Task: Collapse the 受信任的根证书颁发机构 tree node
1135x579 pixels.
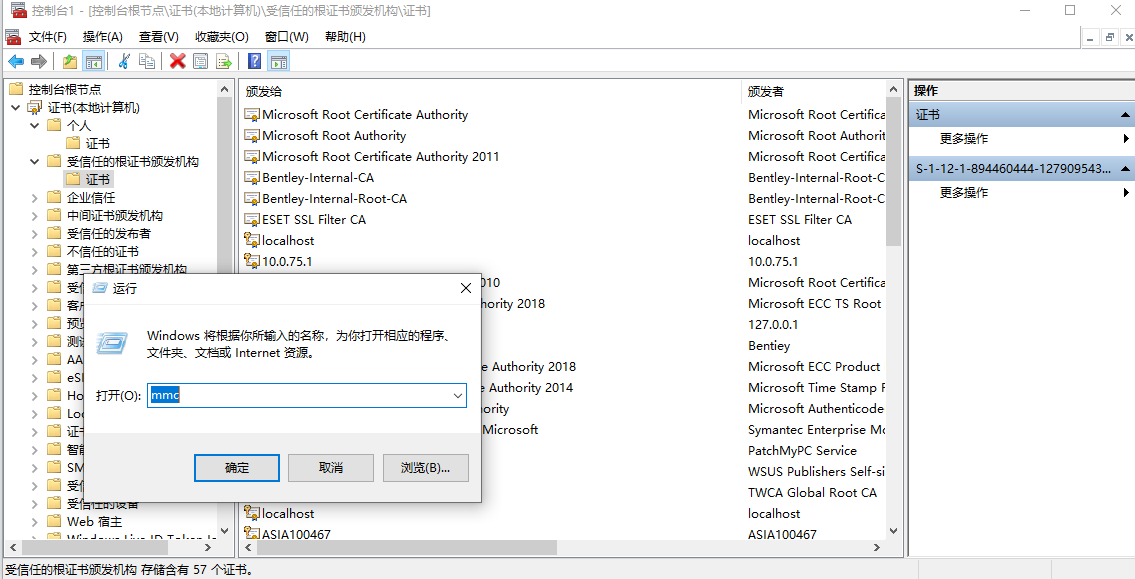Action: pyautogui.click(x=34, y=161)
